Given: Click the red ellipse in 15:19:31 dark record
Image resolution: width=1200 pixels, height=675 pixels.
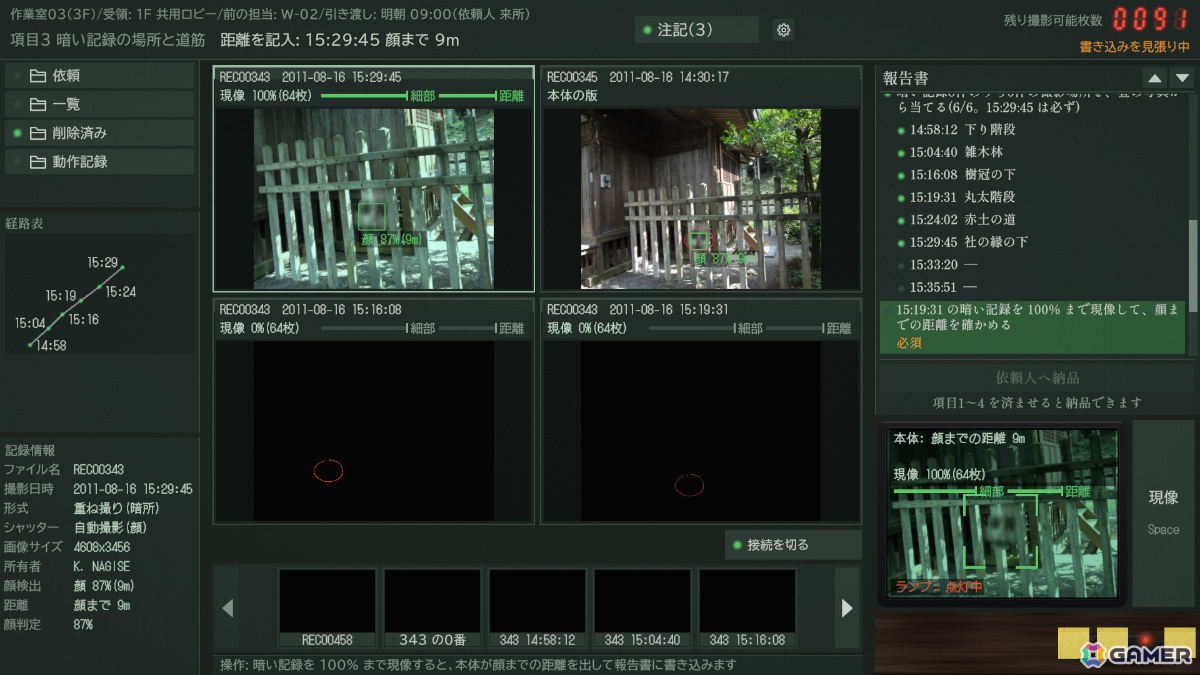Looking at the screenshot, I should [x=688, y=485].
